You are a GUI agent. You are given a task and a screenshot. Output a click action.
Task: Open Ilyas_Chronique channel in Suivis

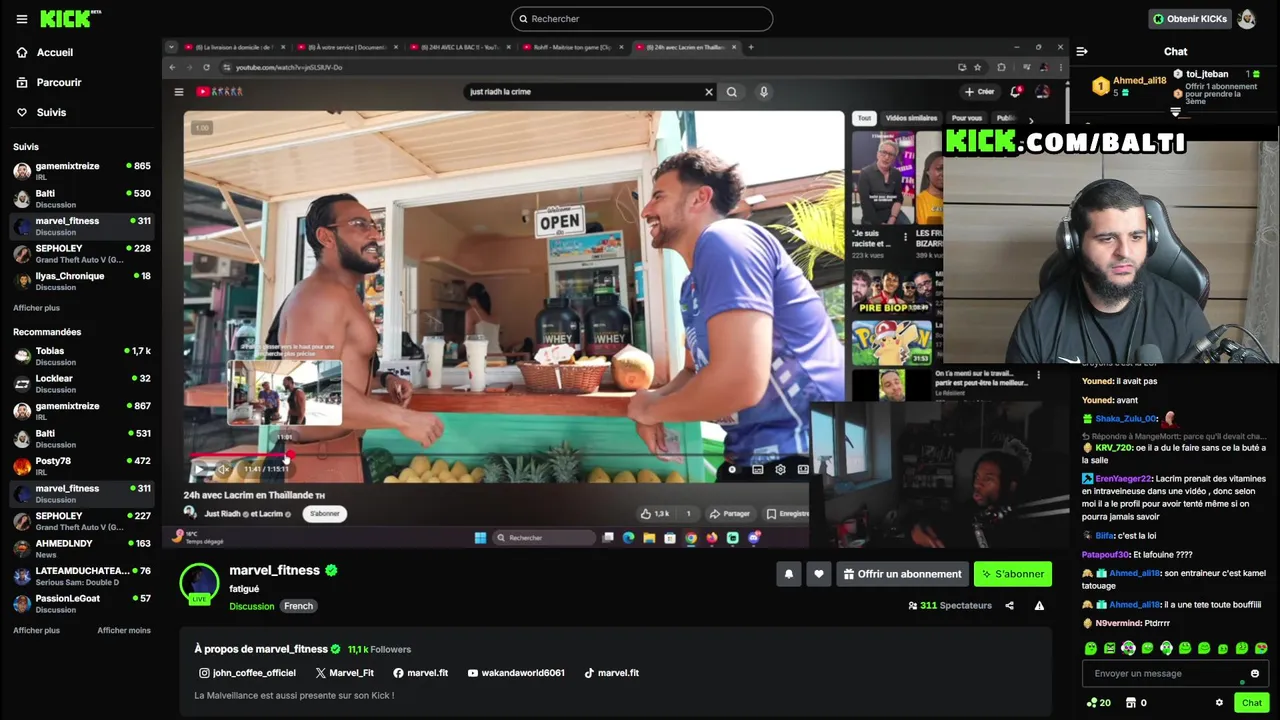pos(82,281)
